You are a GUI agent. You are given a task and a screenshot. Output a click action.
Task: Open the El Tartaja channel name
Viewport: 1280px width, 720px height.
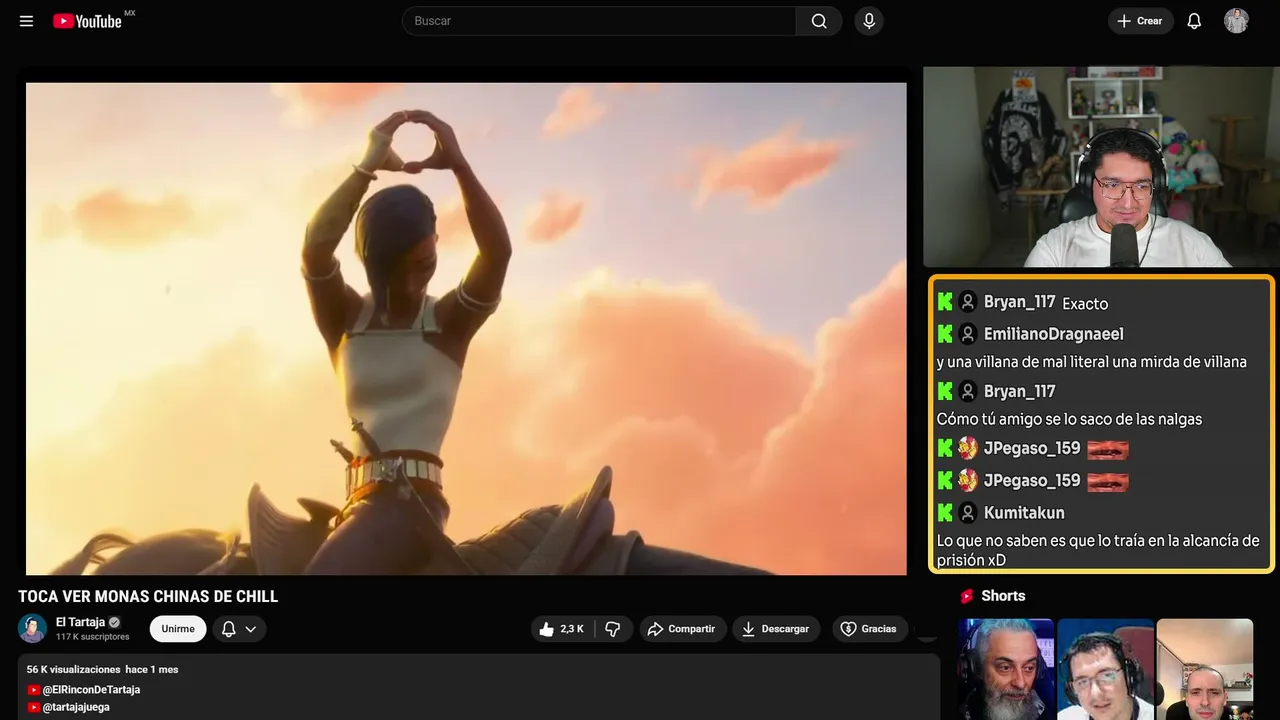tap(80, 622)
